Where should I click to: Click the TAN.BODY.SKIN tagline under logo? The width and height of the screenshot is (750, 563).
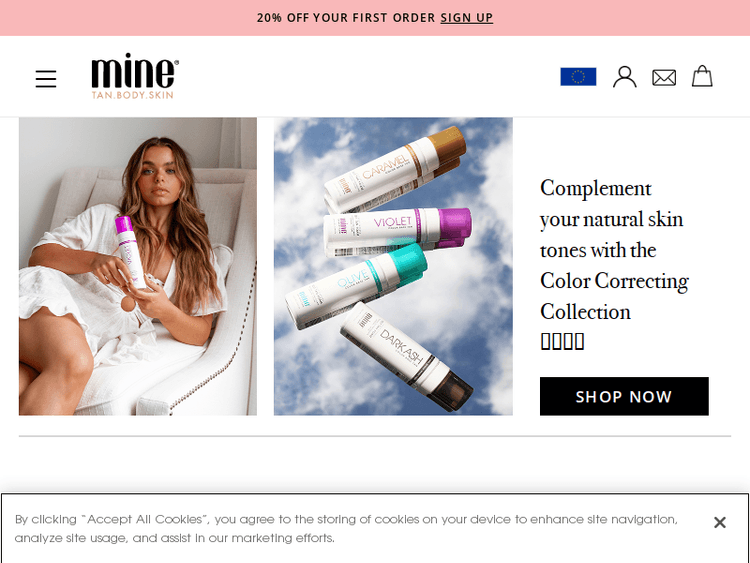(132, 95)
